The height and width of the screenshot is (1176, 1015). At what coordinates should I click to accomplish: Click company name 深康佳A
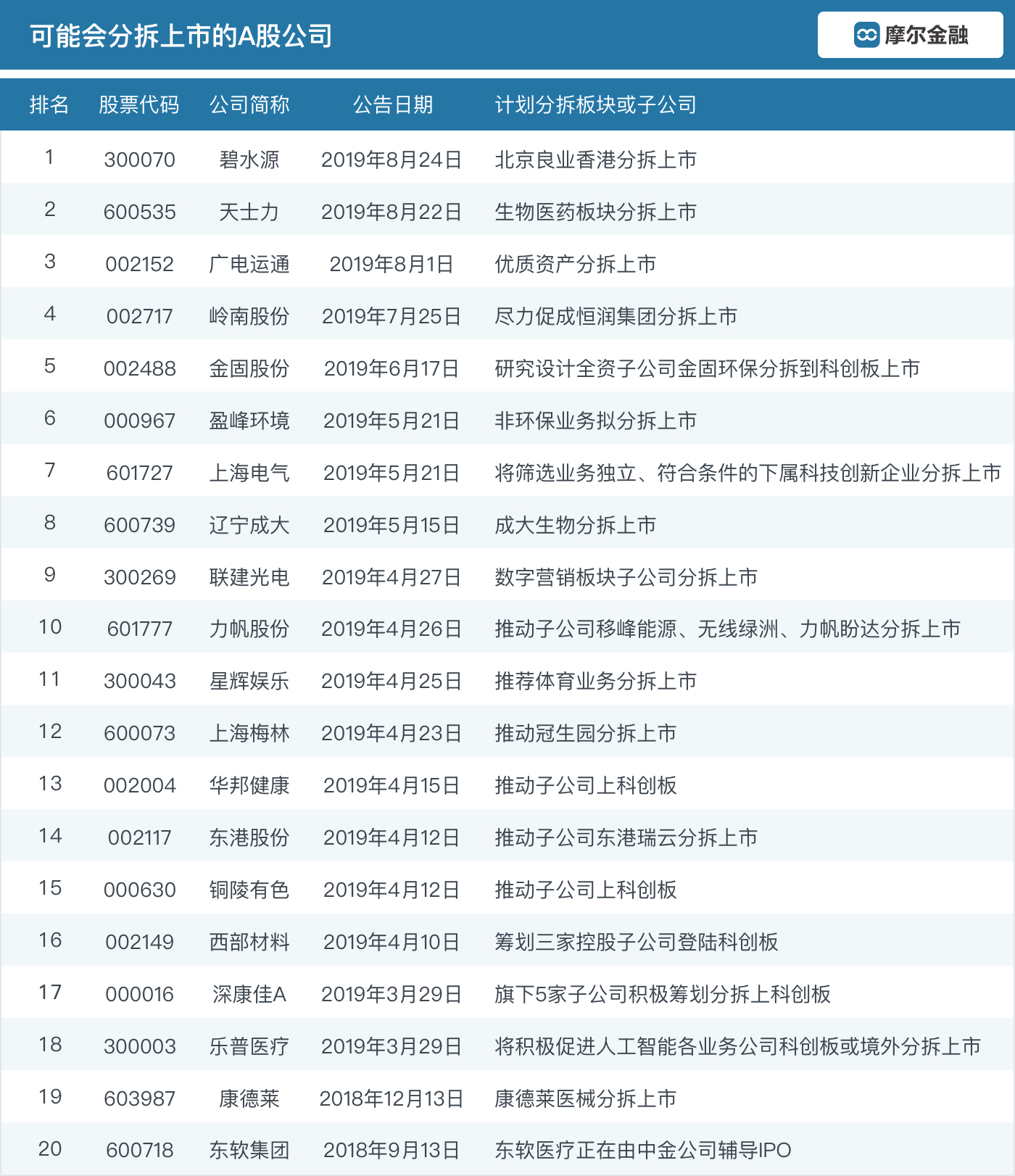click(249, 994)
